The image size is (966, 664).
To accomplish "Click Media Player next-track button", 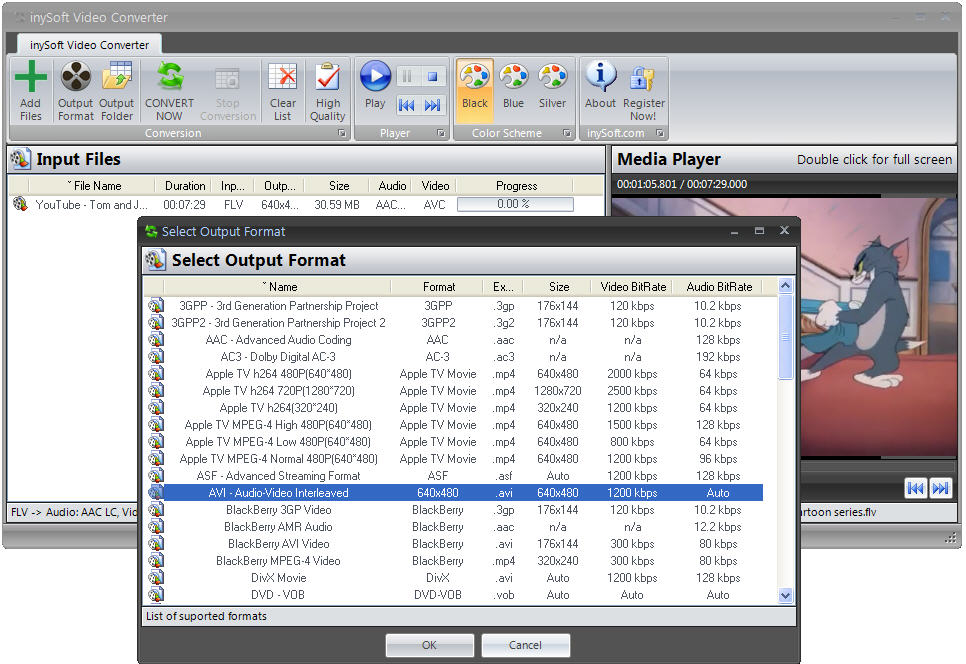I will [x=941, y=488].
